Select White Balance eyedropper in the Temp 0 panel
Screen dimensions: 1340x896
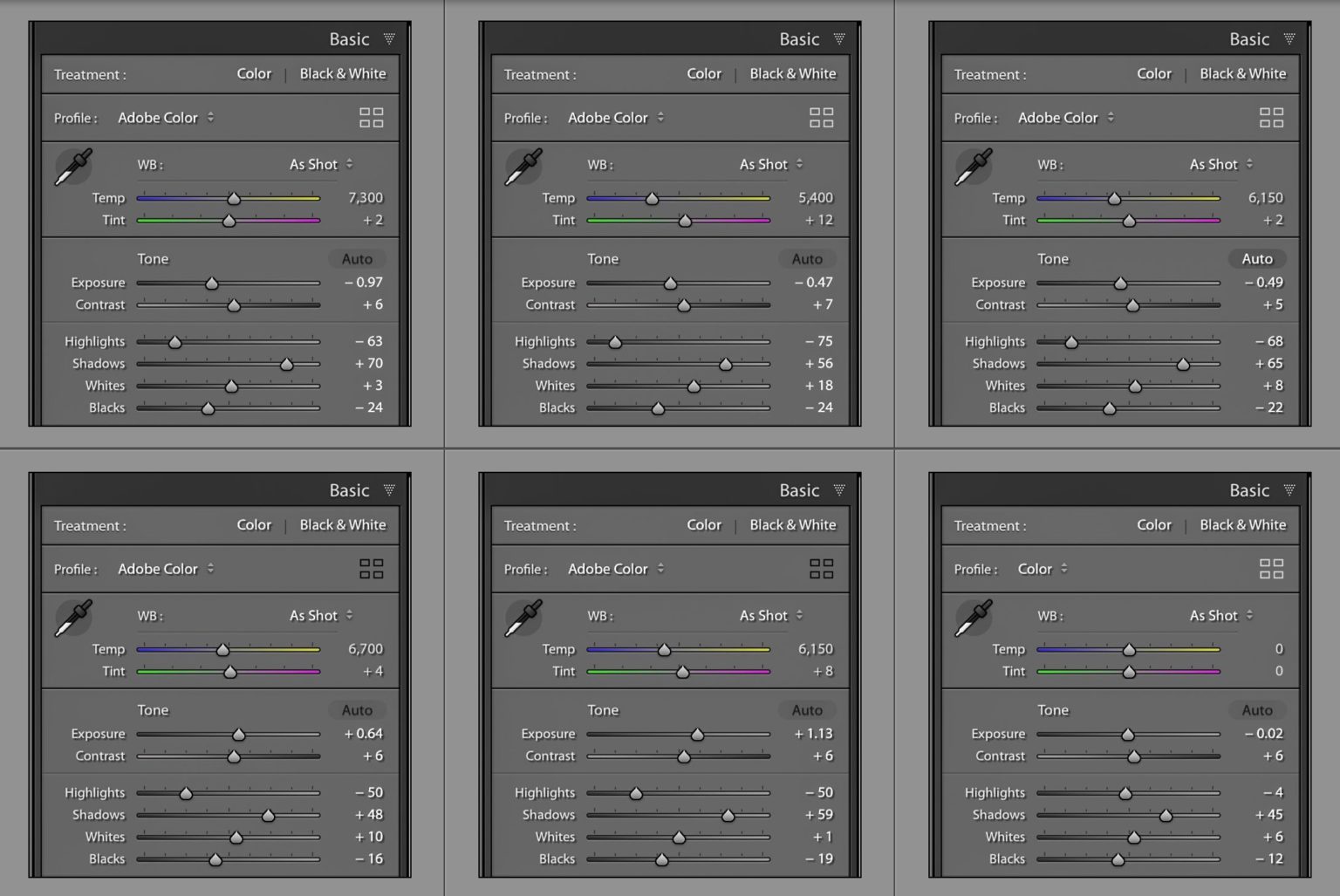coord(974,618)
